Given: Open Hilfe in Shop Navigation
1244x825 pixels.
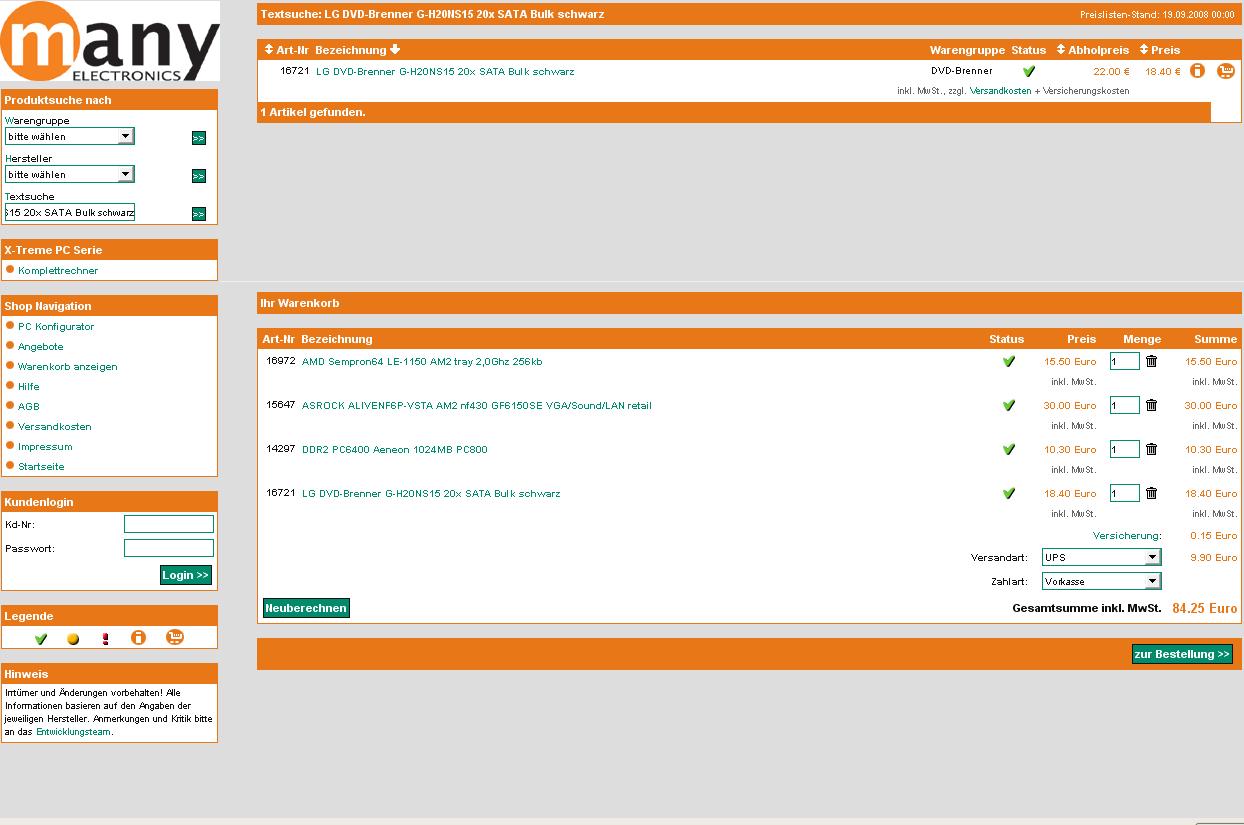Looking at the screenshot, I should click(x=29, y=387).
